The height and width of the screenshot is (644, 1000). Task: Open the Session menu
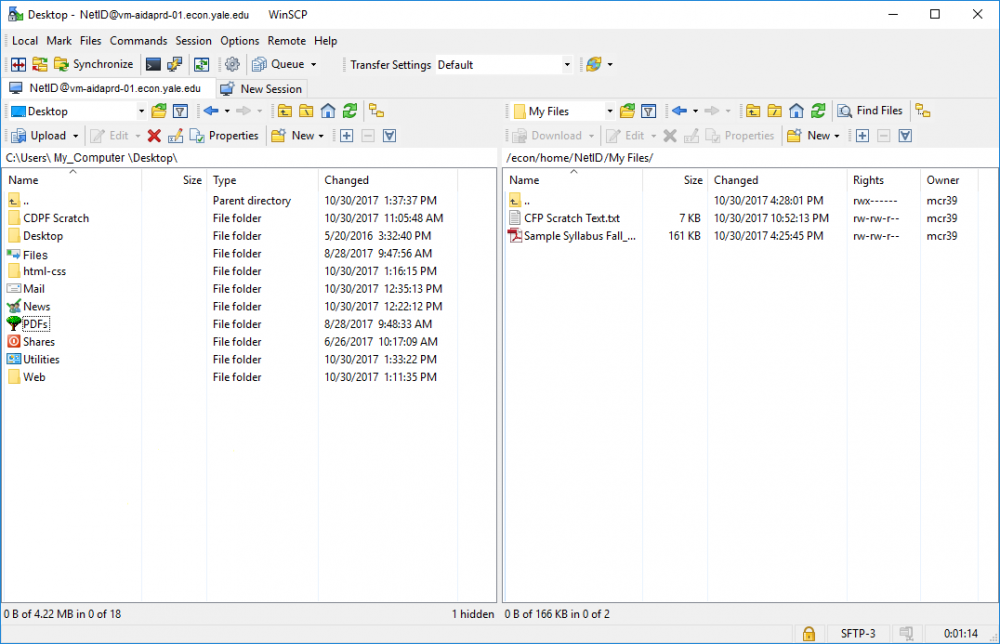tap(193, 41)
